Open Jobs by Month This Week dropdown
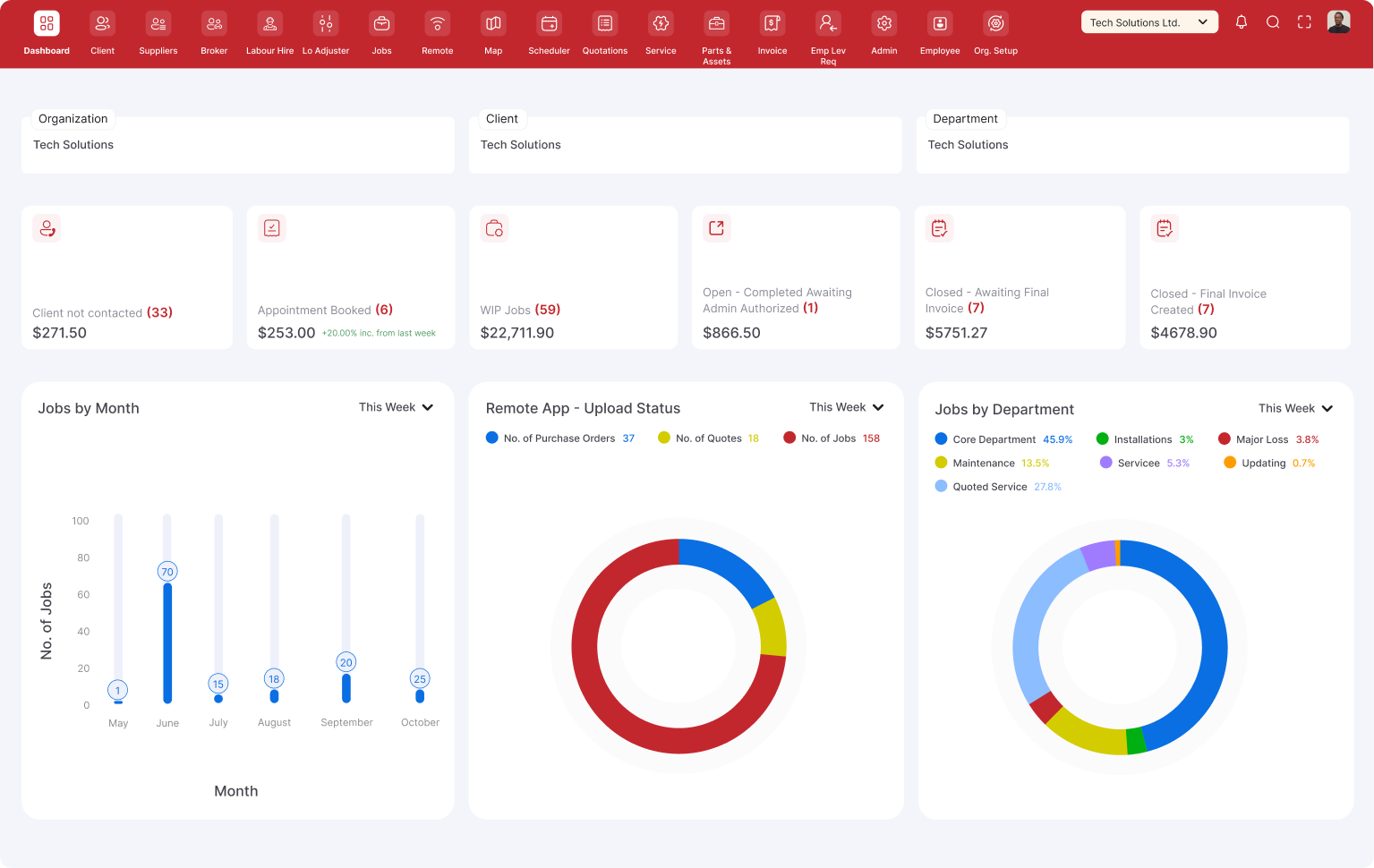 click(396, 407)
